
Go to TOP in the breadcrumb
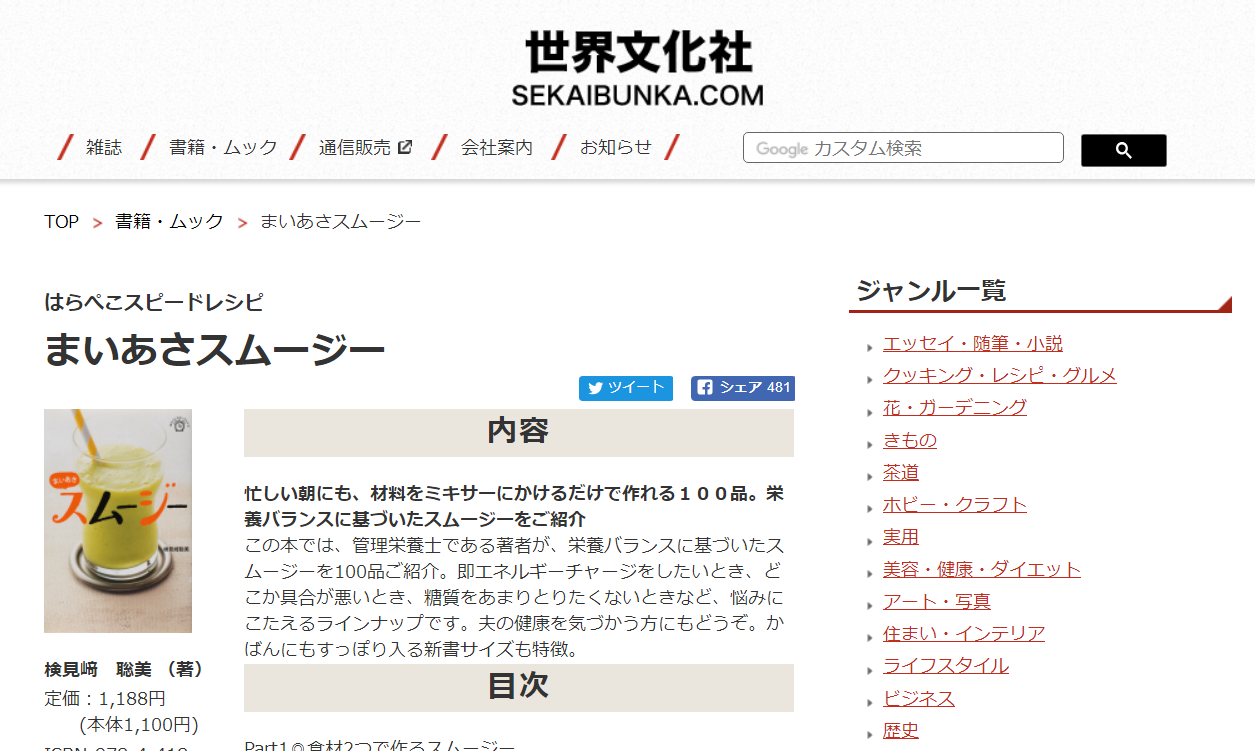(61, 222)
